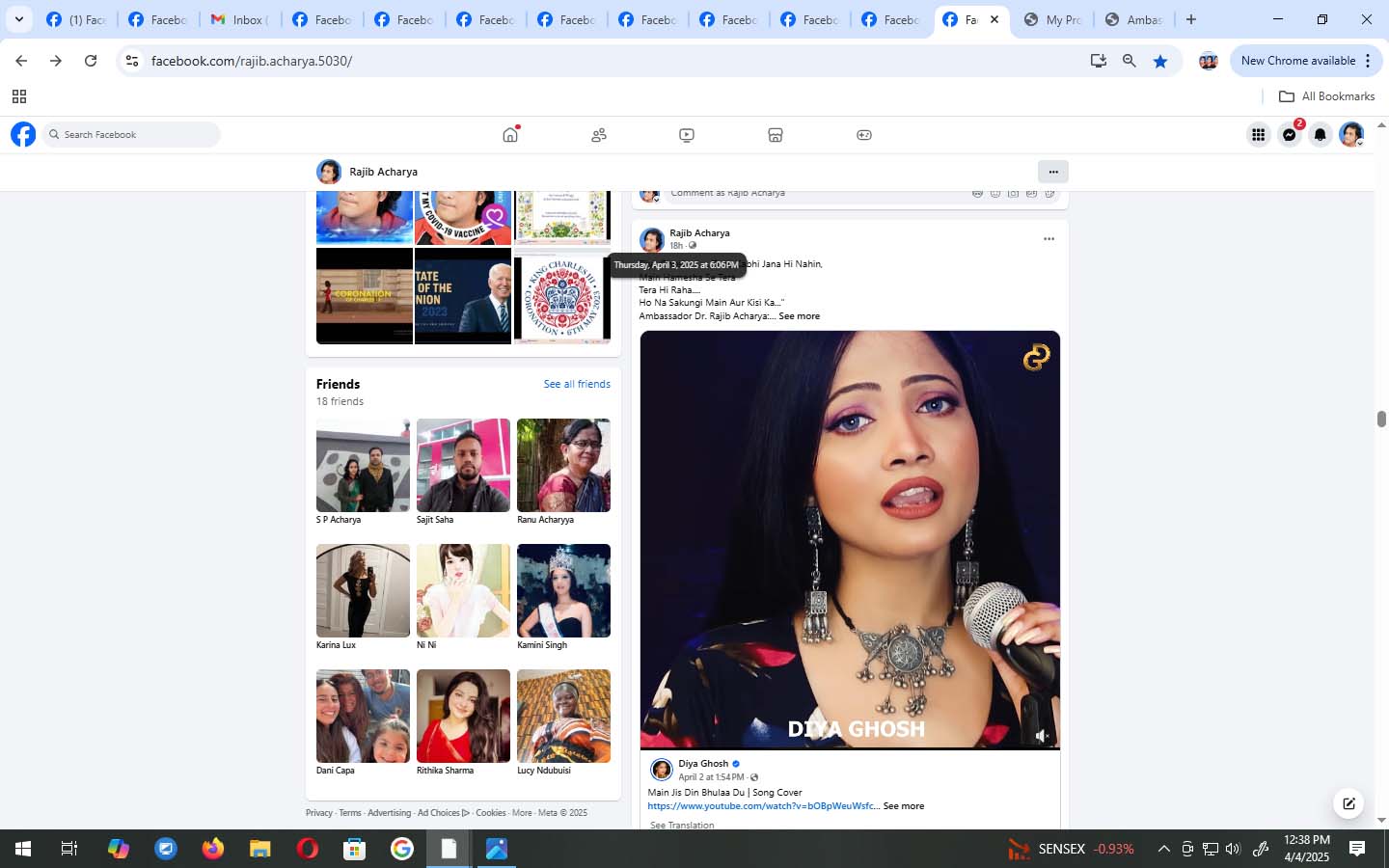The image size is (1389, 868).
Task: Open the Facebook notifications bell
Action: [1321, 135]
